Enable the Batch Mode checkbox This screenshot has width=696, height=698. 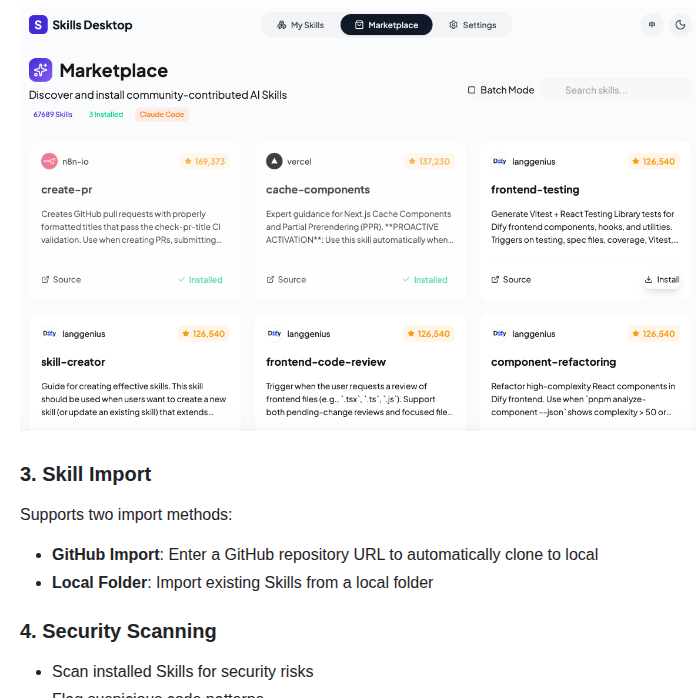472,90
